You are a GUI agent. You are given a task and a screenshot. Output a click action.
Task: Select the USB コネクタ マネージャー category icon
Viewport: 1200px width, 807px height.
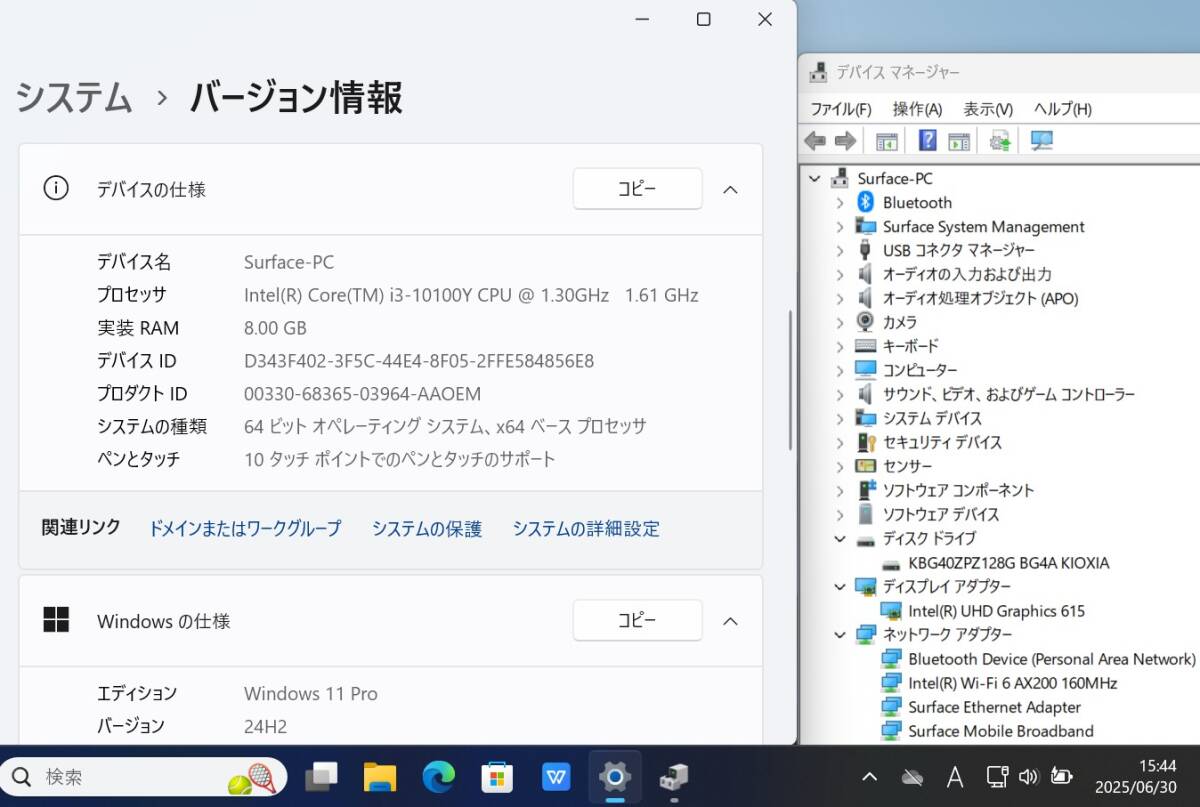pyautogui.click(x=866, y=251)
